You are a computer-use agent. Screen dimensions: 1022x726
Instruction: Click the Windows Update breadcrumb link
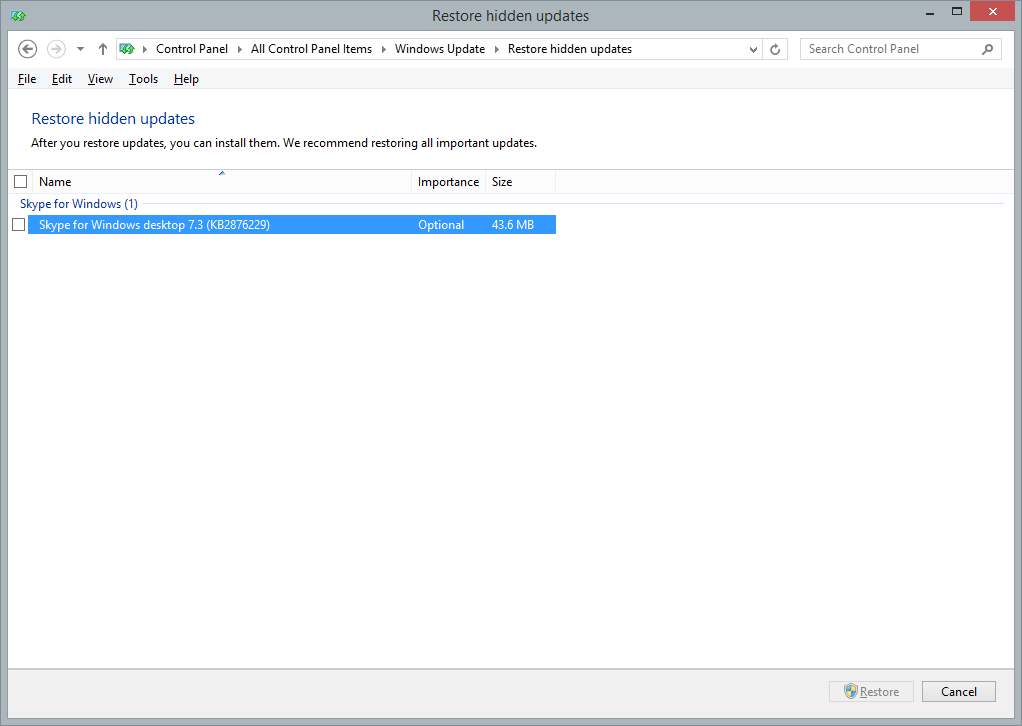(439, 49)
